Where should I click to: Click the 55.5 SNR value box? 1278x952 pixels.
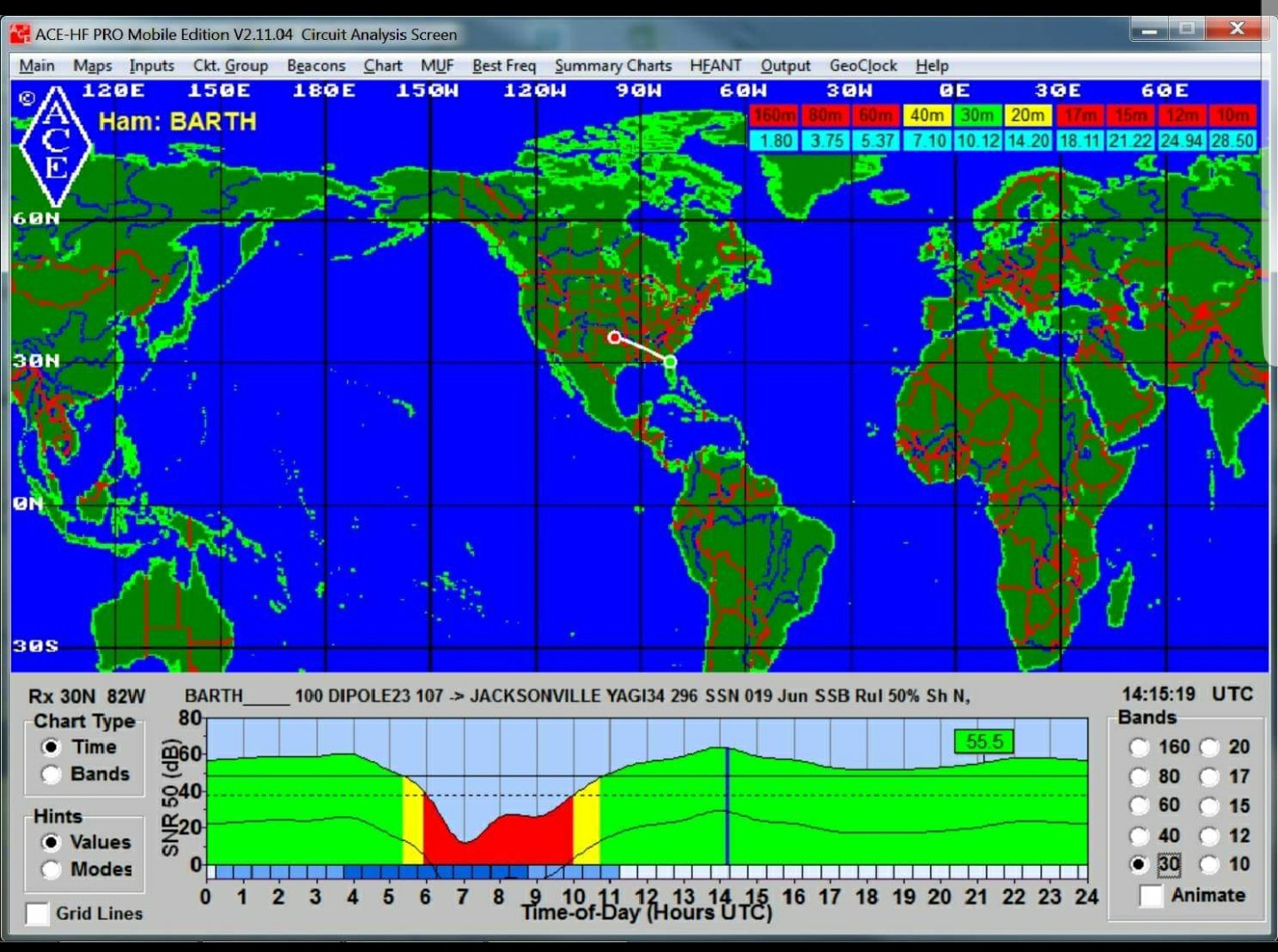click(983, 742)
